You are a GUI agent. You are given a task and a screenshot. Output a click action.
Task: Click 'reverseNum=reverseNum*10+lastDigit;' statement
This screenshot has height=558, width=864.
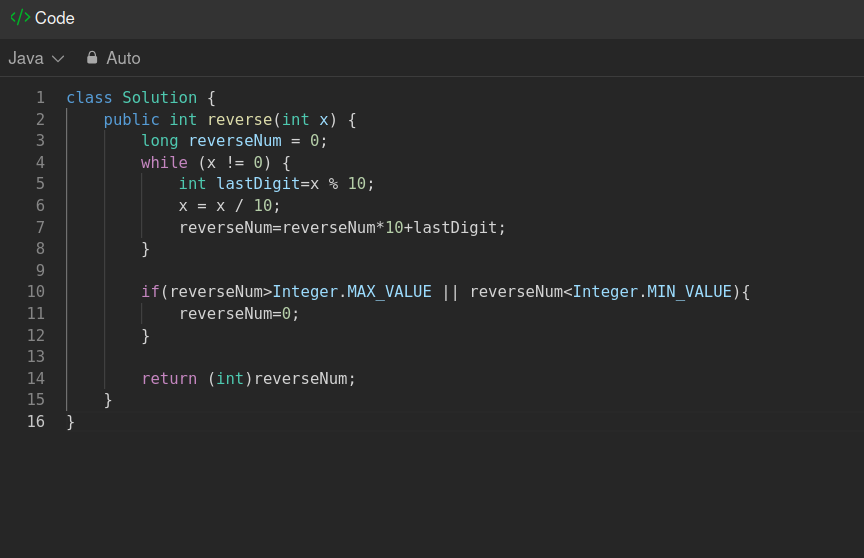point(342,227)
